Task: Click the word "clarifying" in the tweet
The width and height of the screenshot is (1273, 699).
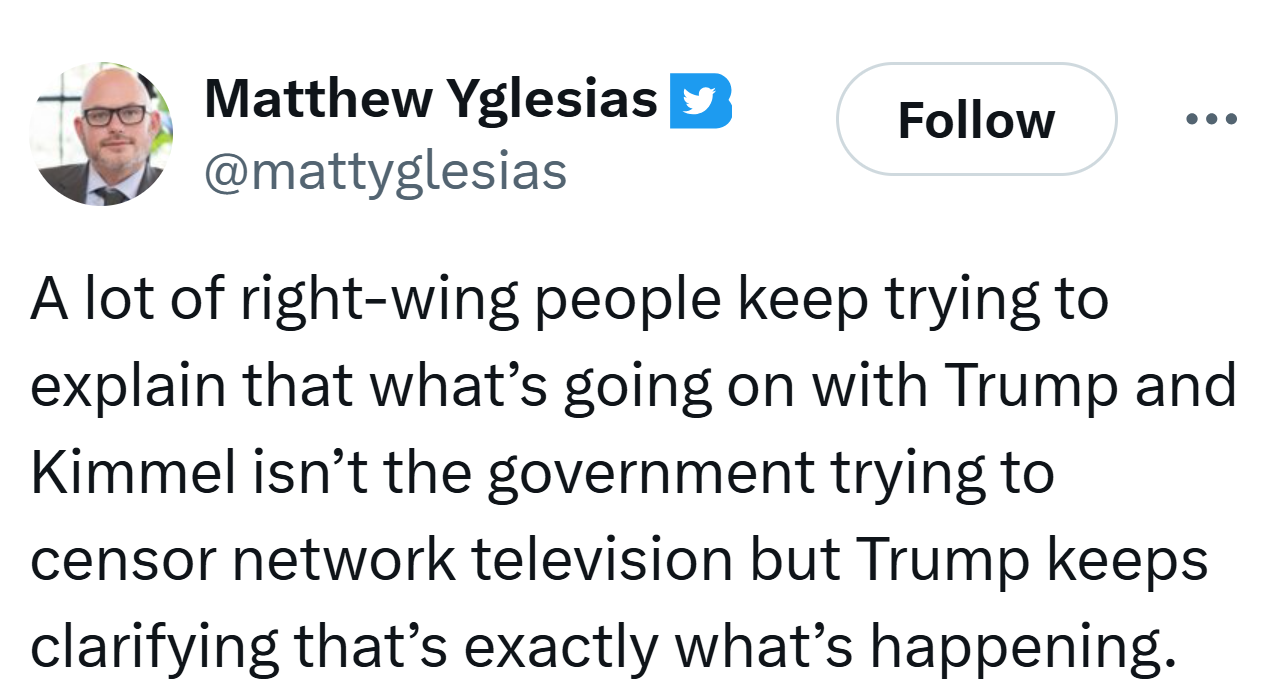Action: pyautogui.click(x=153, y=647)
